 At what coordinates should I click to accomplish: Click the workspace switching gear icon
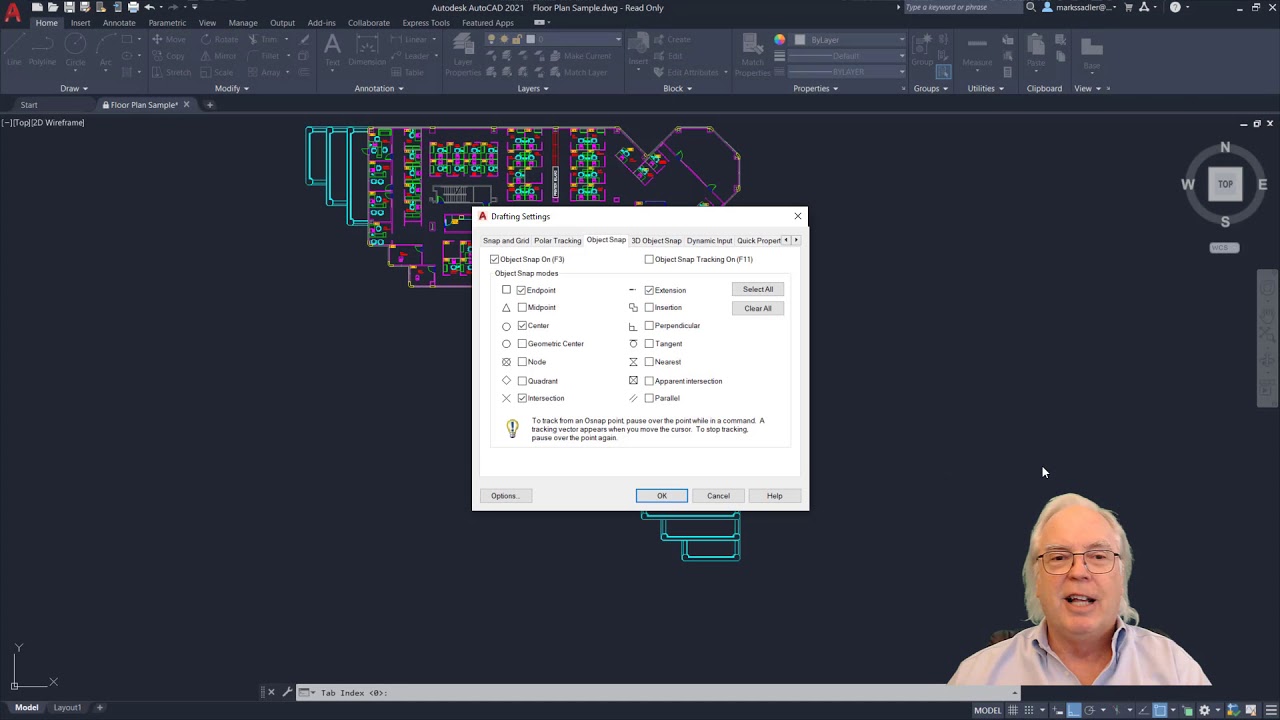click(x=1204, y=710)
